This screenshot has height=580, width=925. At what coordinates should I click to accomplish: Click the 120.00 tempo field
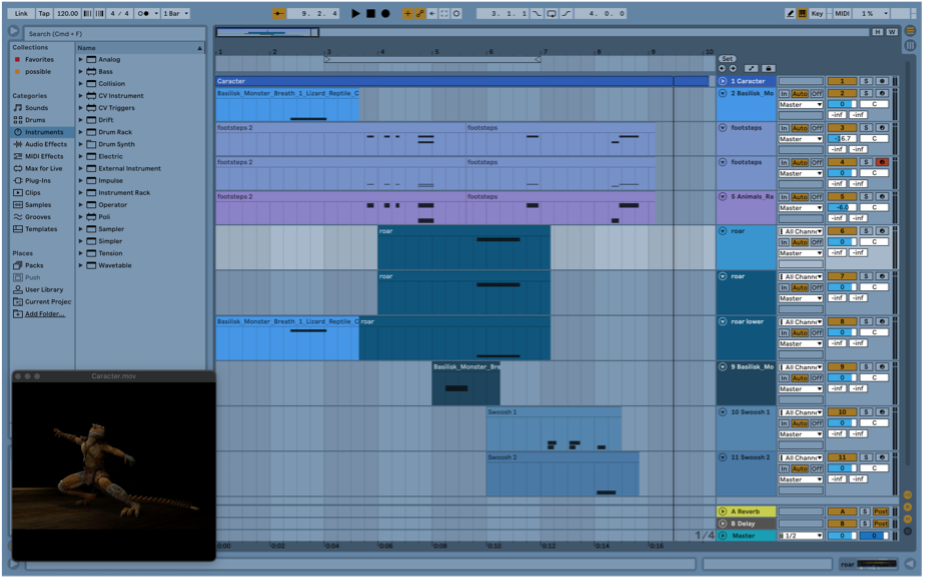coord(68,13)
